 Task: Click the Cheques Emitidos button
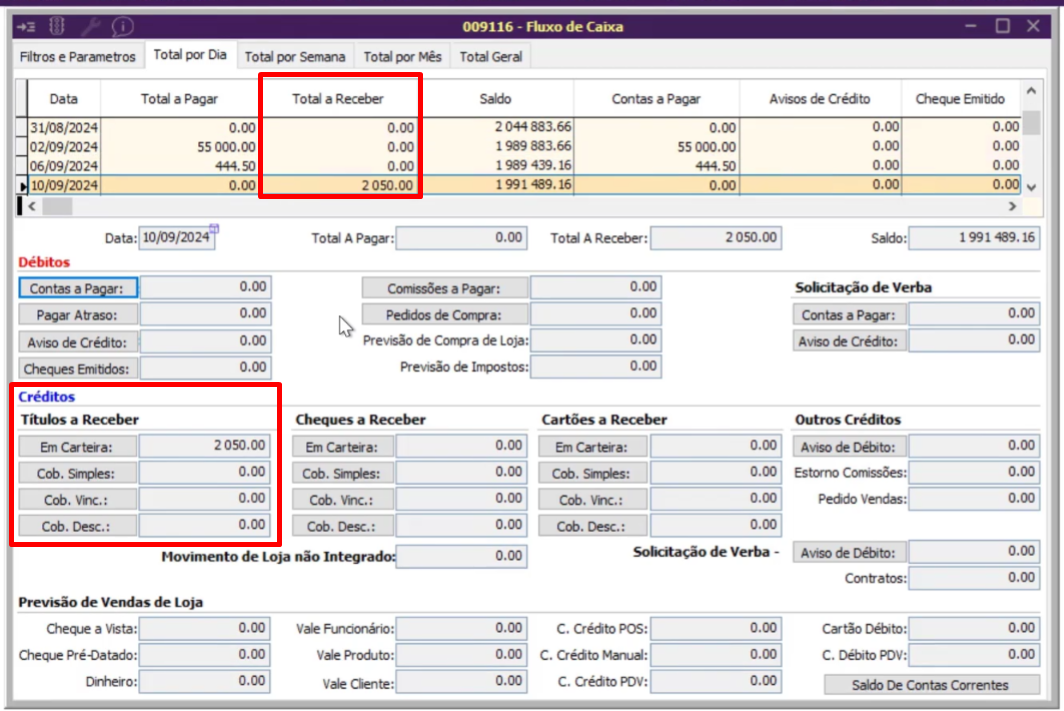77,369
